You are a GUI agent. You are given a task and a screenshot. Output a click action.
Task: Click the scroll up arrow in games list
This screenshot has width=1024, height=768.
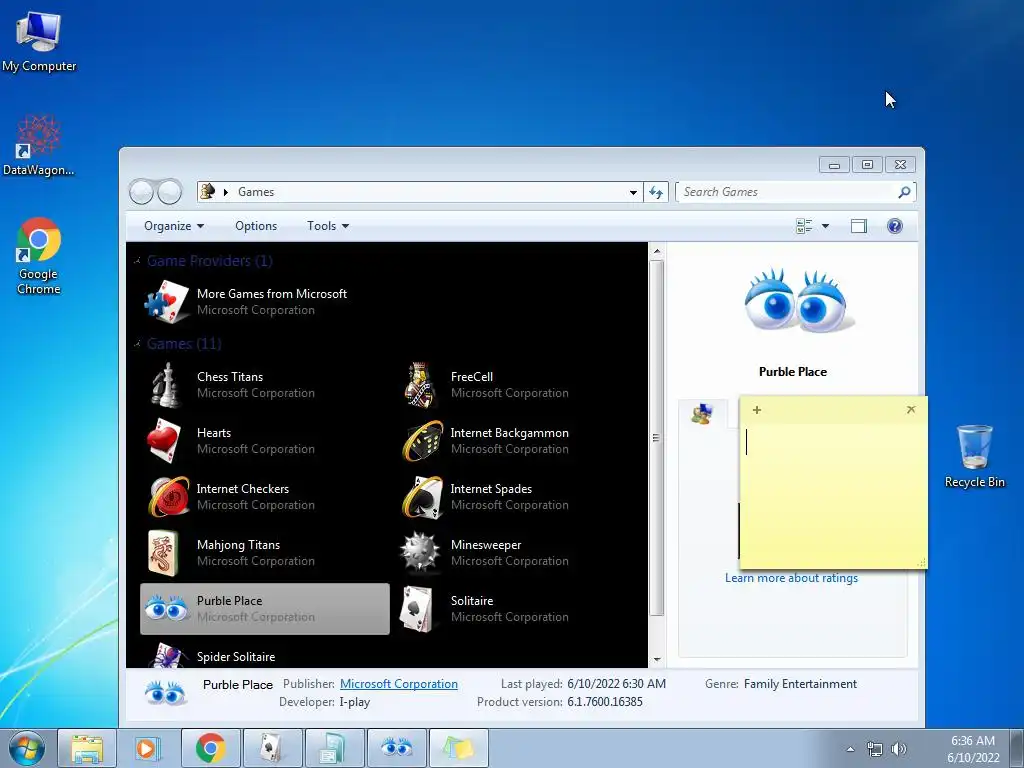657,251
